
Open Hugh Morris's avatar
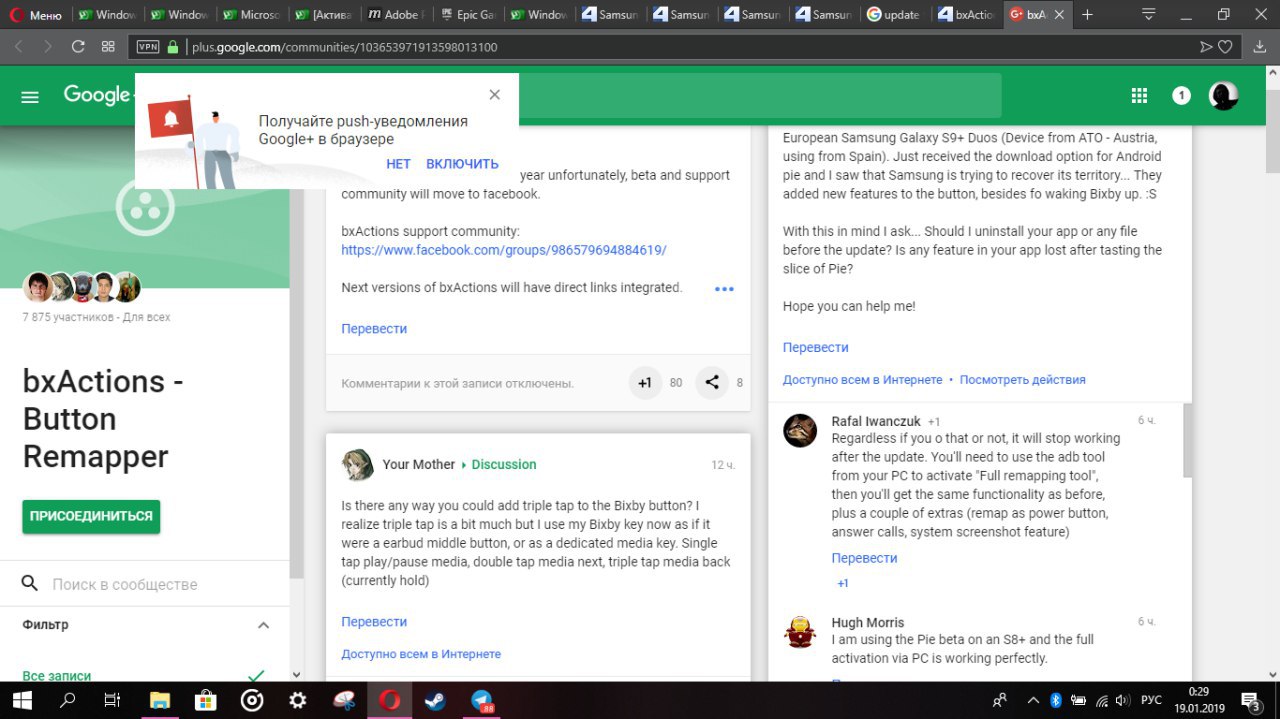pyautogui.click(x=800, y=631)
